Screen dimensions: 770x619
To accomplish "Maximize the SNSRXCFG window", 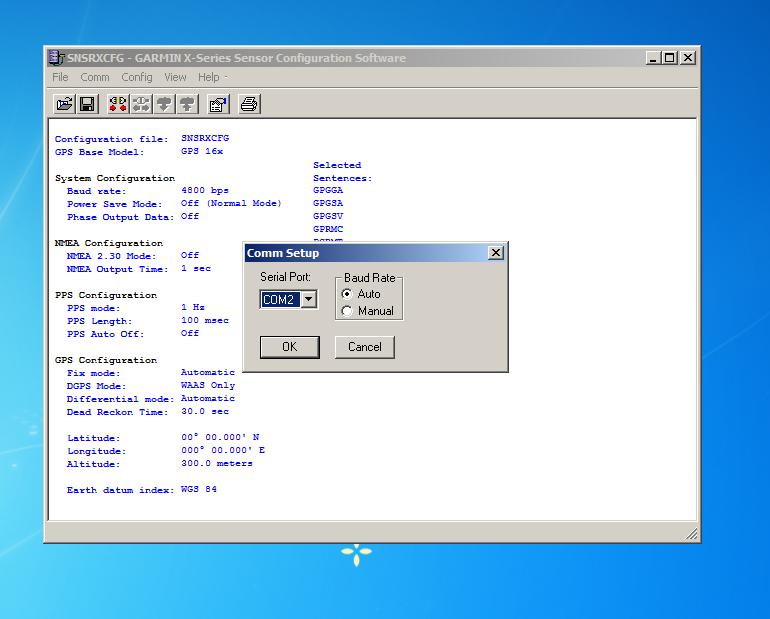I will [669, 58].
